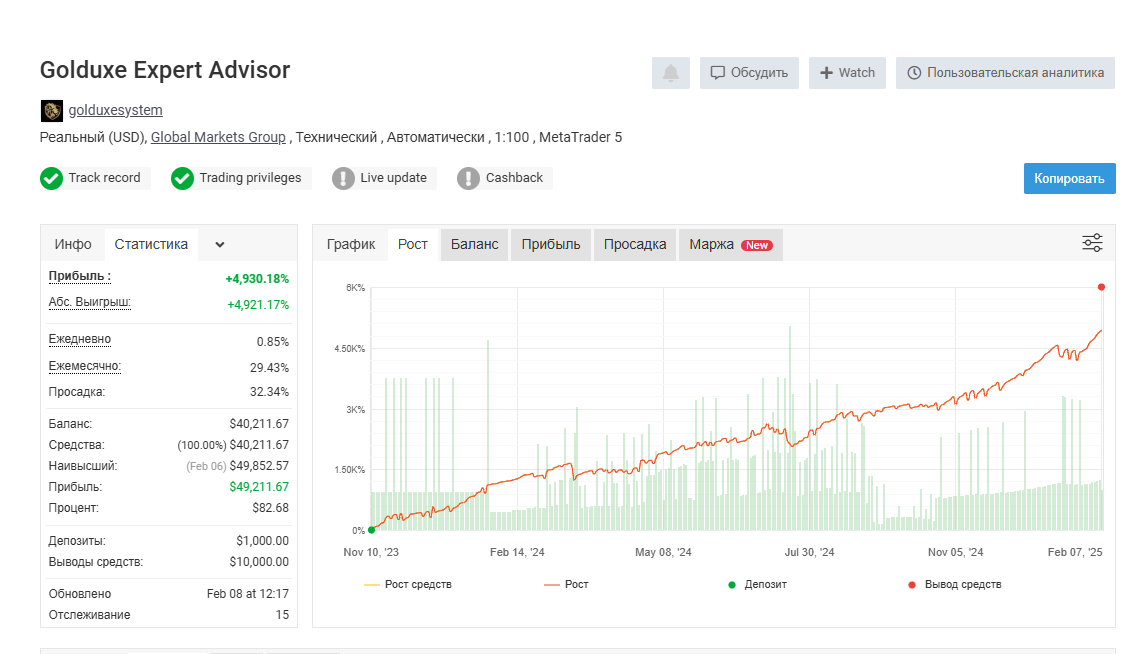Select the Просадка chart tab

click(x=635, y=244)
